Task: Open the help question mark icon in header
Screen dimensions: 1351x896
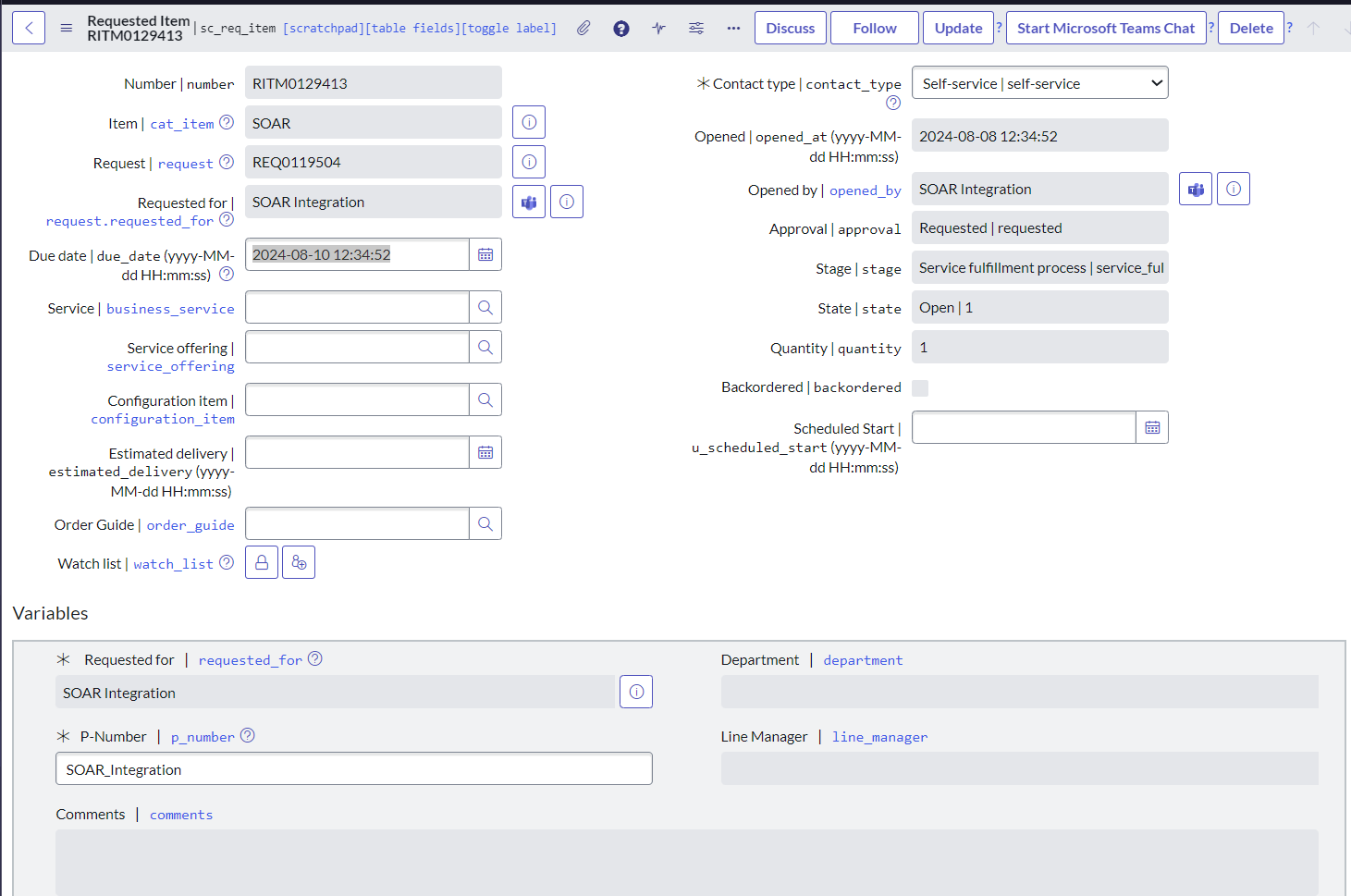Action: pos(621,29)
